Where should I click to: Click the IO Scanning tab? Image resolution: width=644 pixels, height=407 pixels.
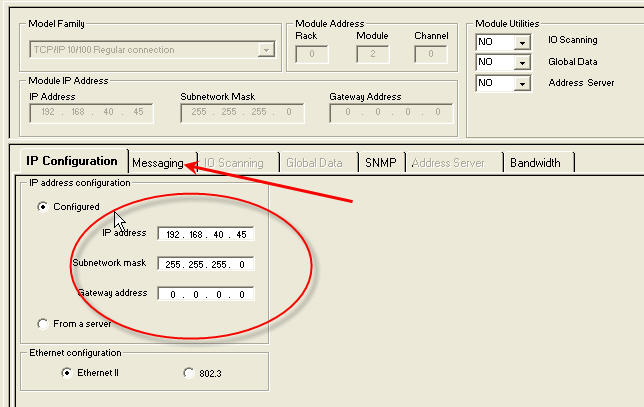(234, 163)
